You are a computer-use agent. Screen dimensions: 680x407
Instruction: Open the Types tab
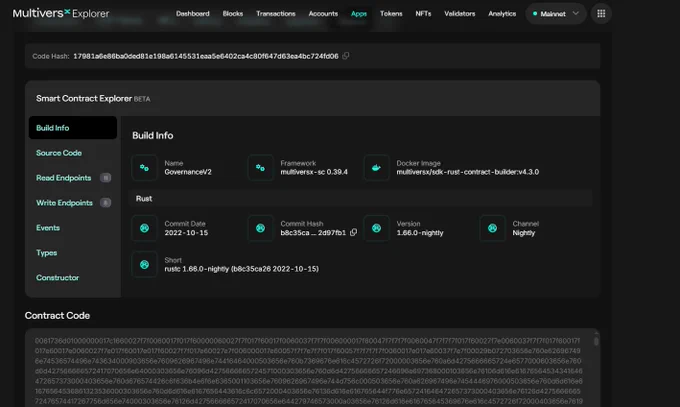[x=46, y=253]
